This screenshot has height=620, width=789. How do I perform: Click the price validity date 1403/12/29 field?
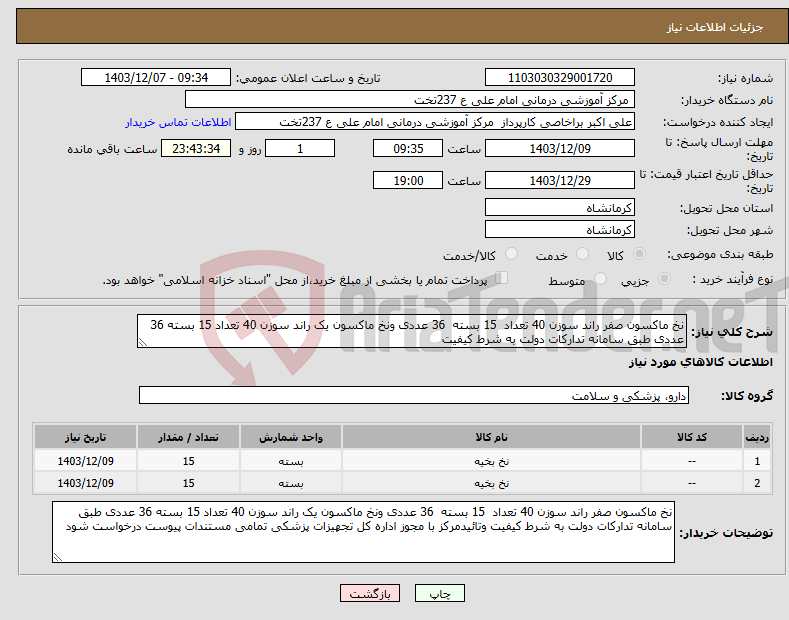click(x=560, y=180)
